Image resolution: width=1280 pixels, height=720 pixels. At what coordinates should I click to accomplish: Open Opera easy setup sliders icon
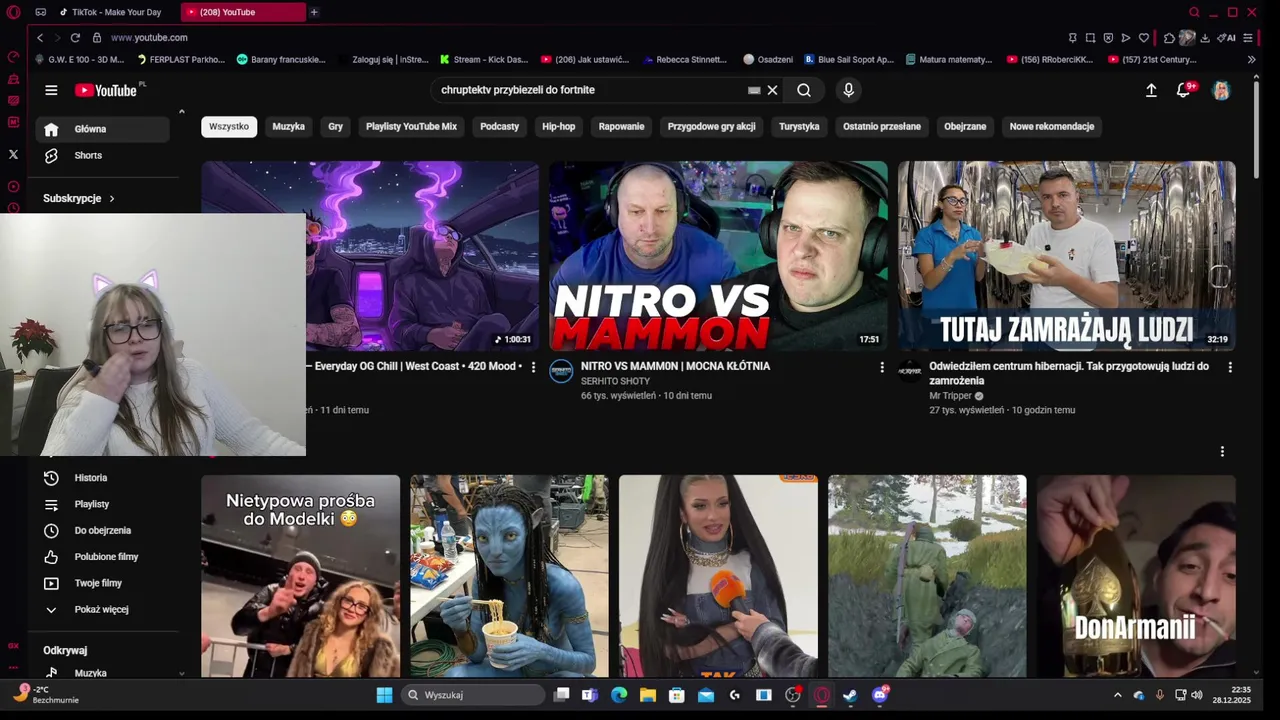point(1247,38)
